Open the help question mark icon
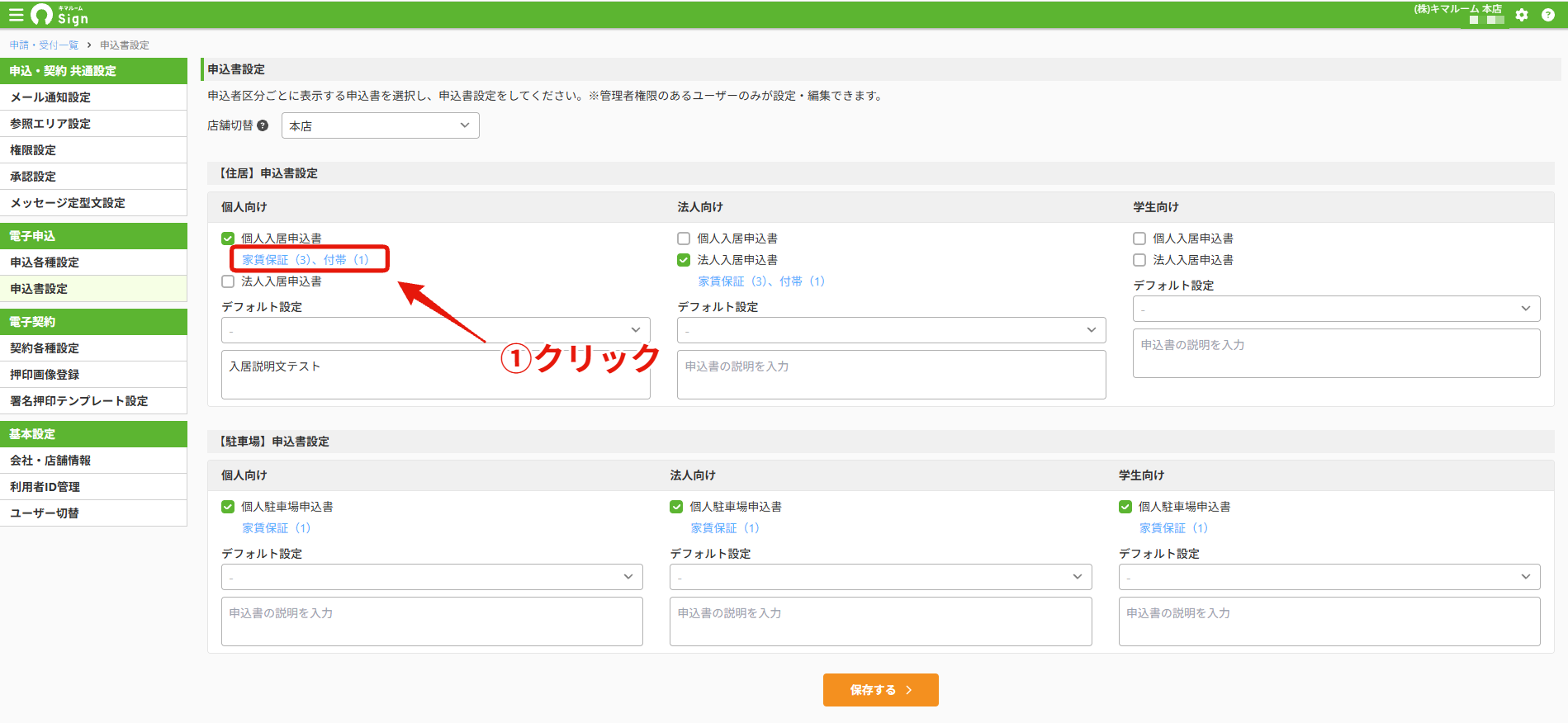 (1548, 15)
